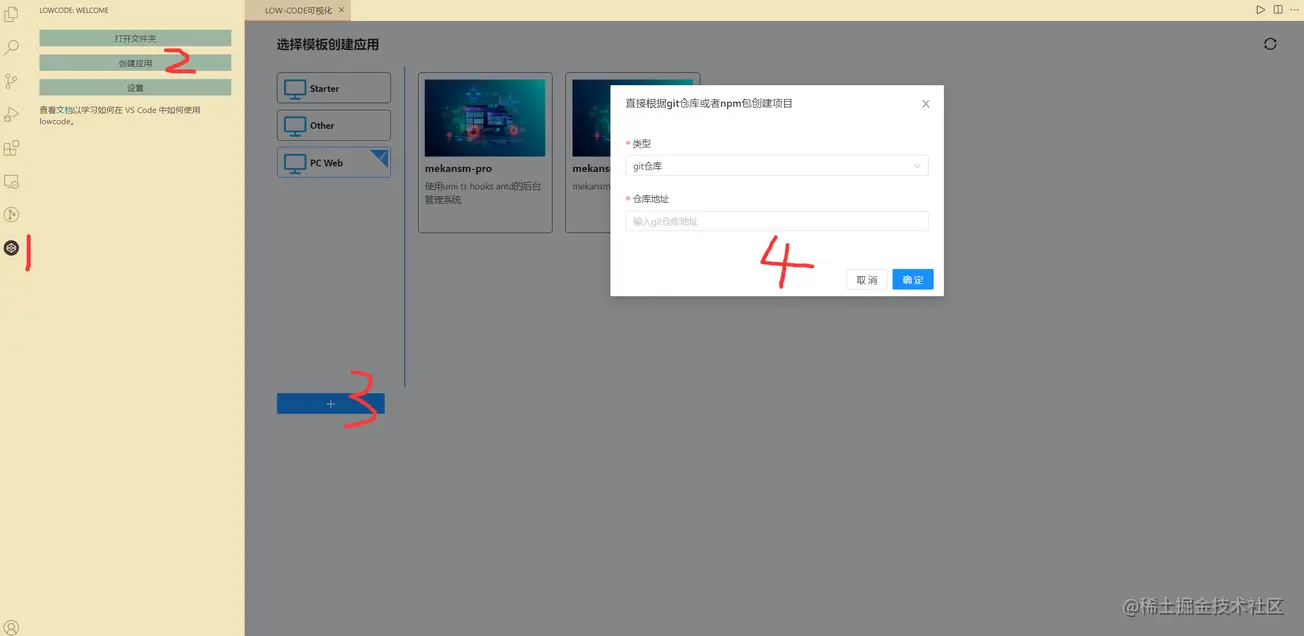Screen dimensions: 1304x636
Task: Click the Run play icon in editor toolbar
Action: point(1260,10)
